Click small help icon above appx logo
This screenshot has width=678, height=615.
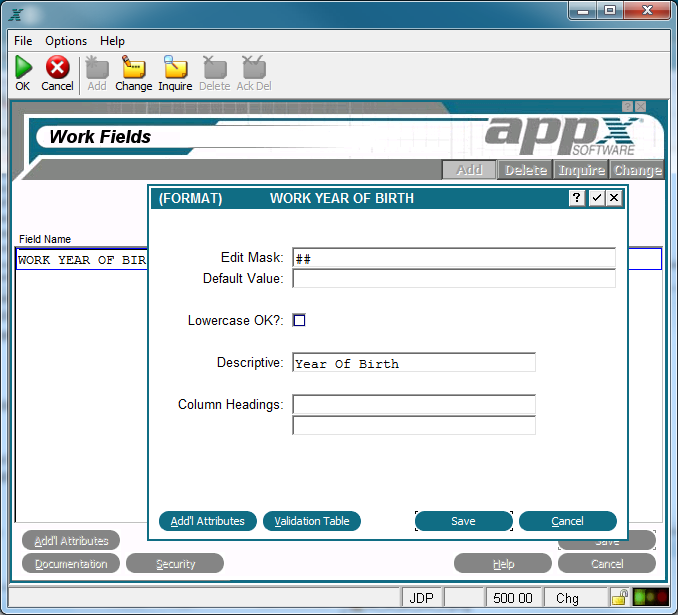coord(627,106)
